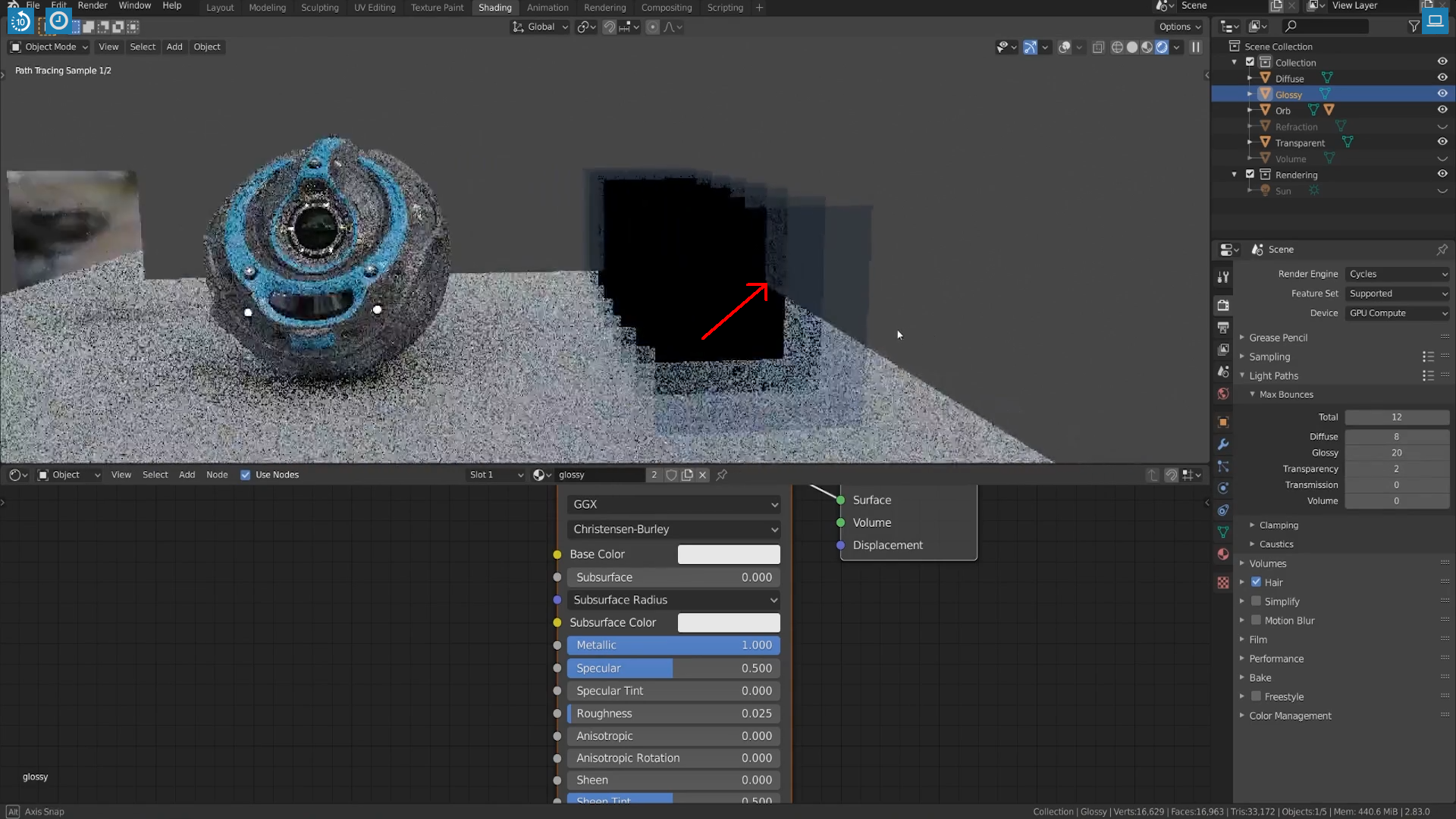This screenshot has width=1456, height=819.
Task: Select solid viewport shading mode
Action: click(1132, 47)
